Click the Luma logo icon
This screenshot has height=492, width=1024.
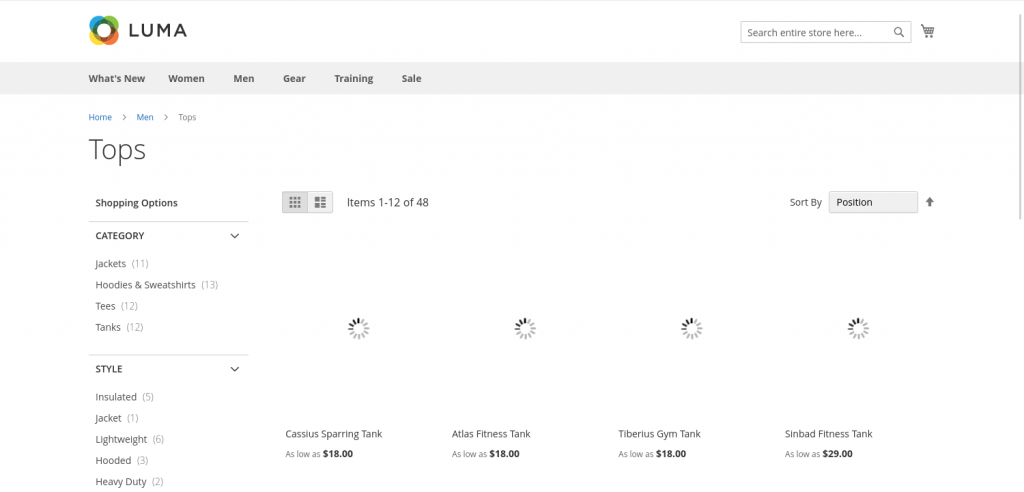point(104,31)
